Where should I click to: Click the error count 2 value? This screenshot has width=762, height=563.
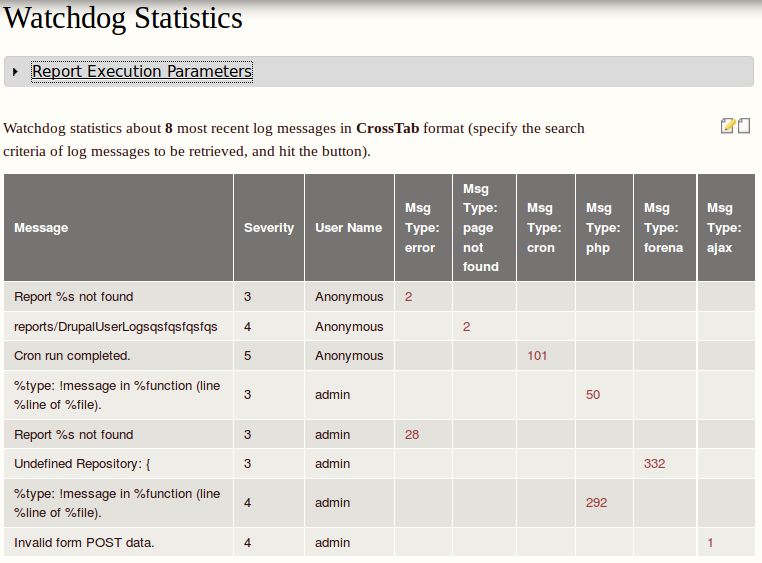tap(409, 297)
